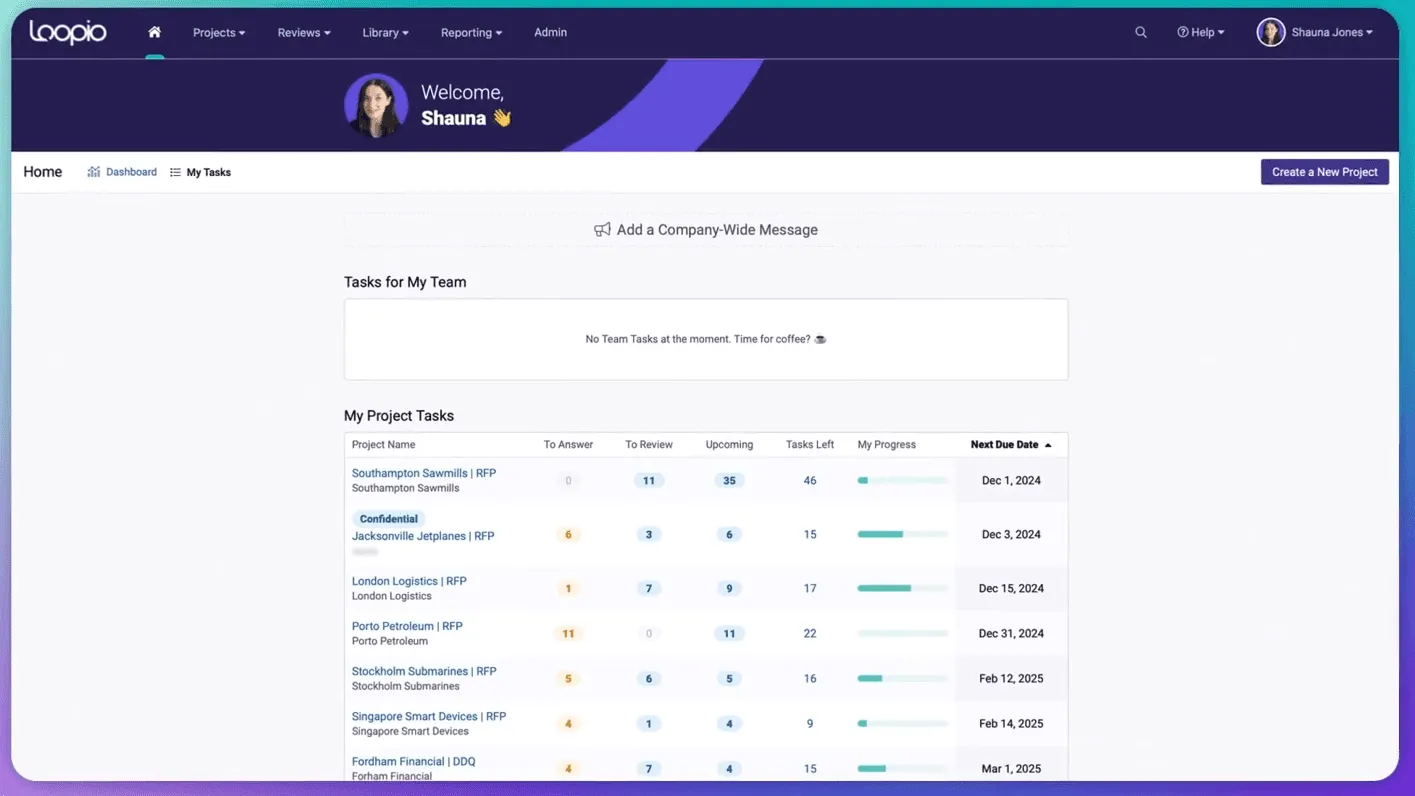Switch to the My Tasks tab
Viewport: 1415px width, 796px height.
pyautogui.click(x=200, y=172)
